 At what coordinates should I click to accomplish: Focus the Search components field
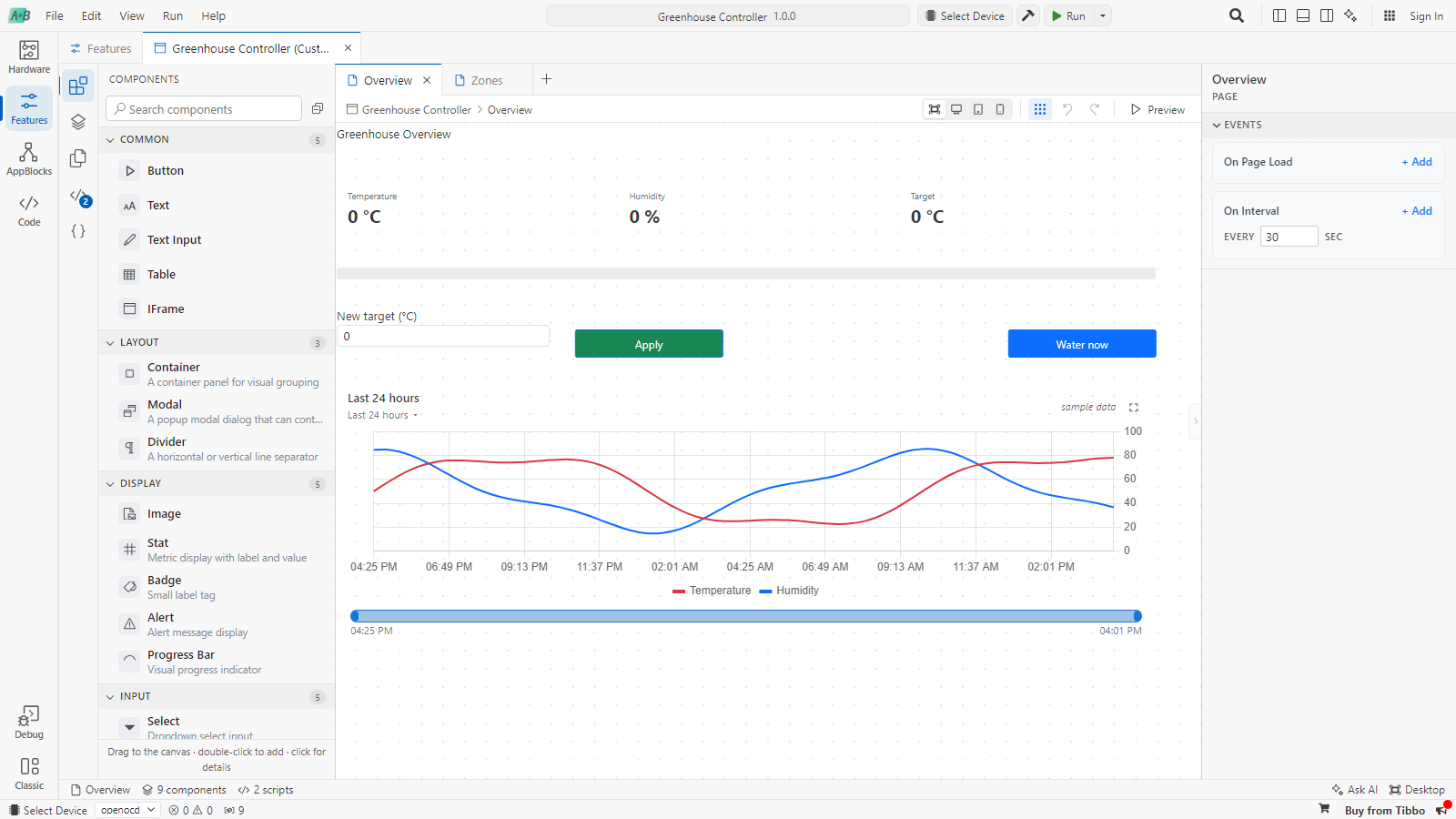pos(204,109)
